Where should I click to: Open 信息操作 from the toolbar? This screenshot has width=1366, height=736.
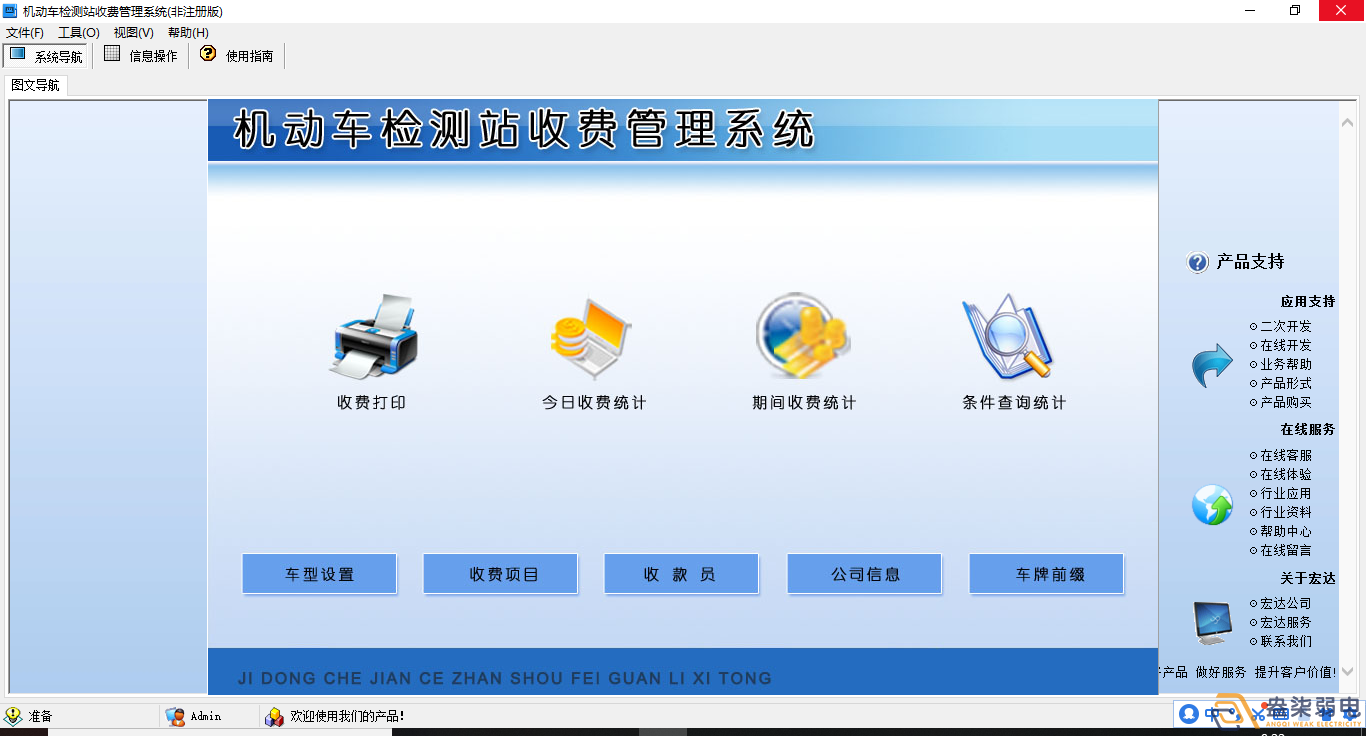(140, 55)
